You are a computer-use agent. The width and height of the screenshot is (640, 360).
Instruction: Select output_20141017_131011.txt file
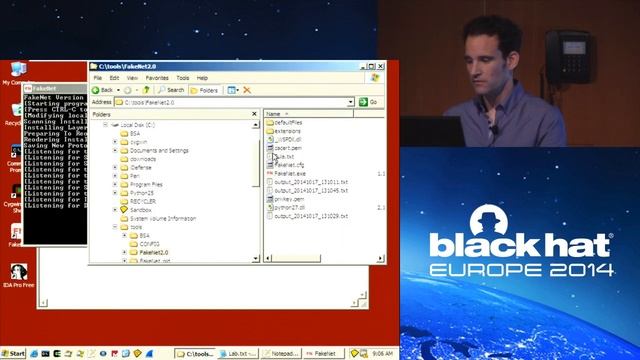coord(307,182)
